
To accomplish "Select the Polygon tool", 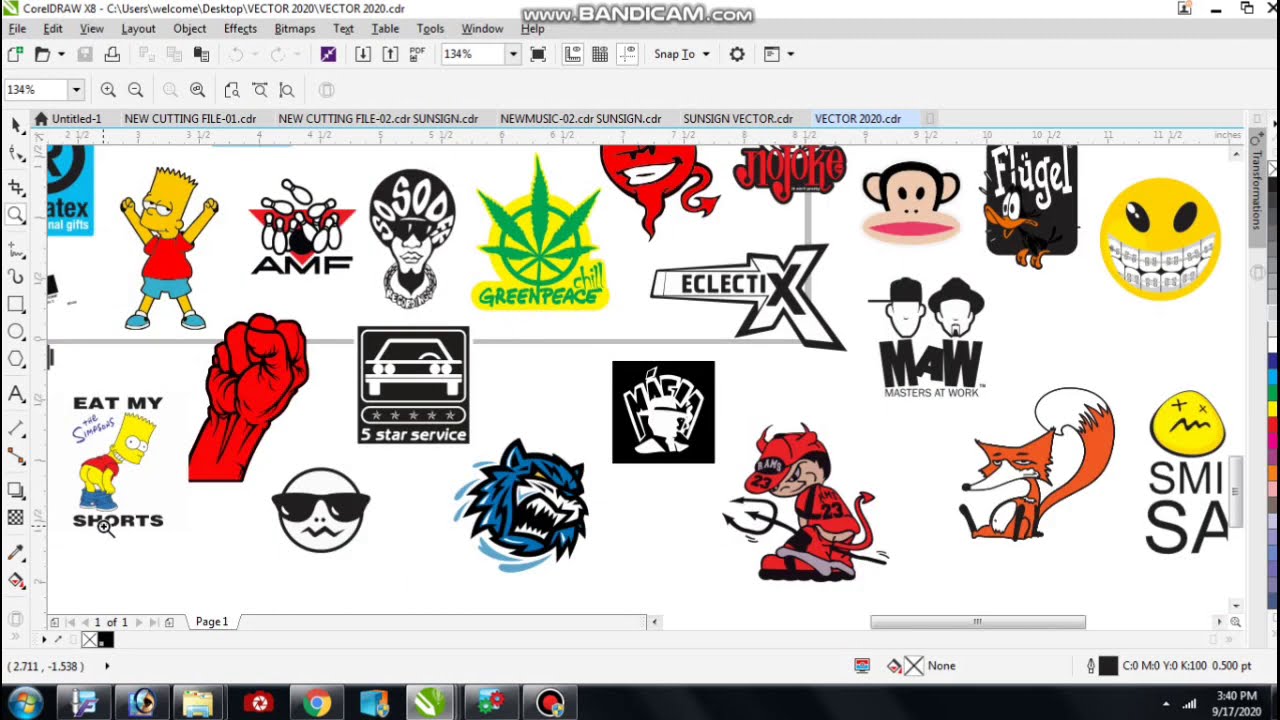I will pyautogui.click(x=16, y=359).
